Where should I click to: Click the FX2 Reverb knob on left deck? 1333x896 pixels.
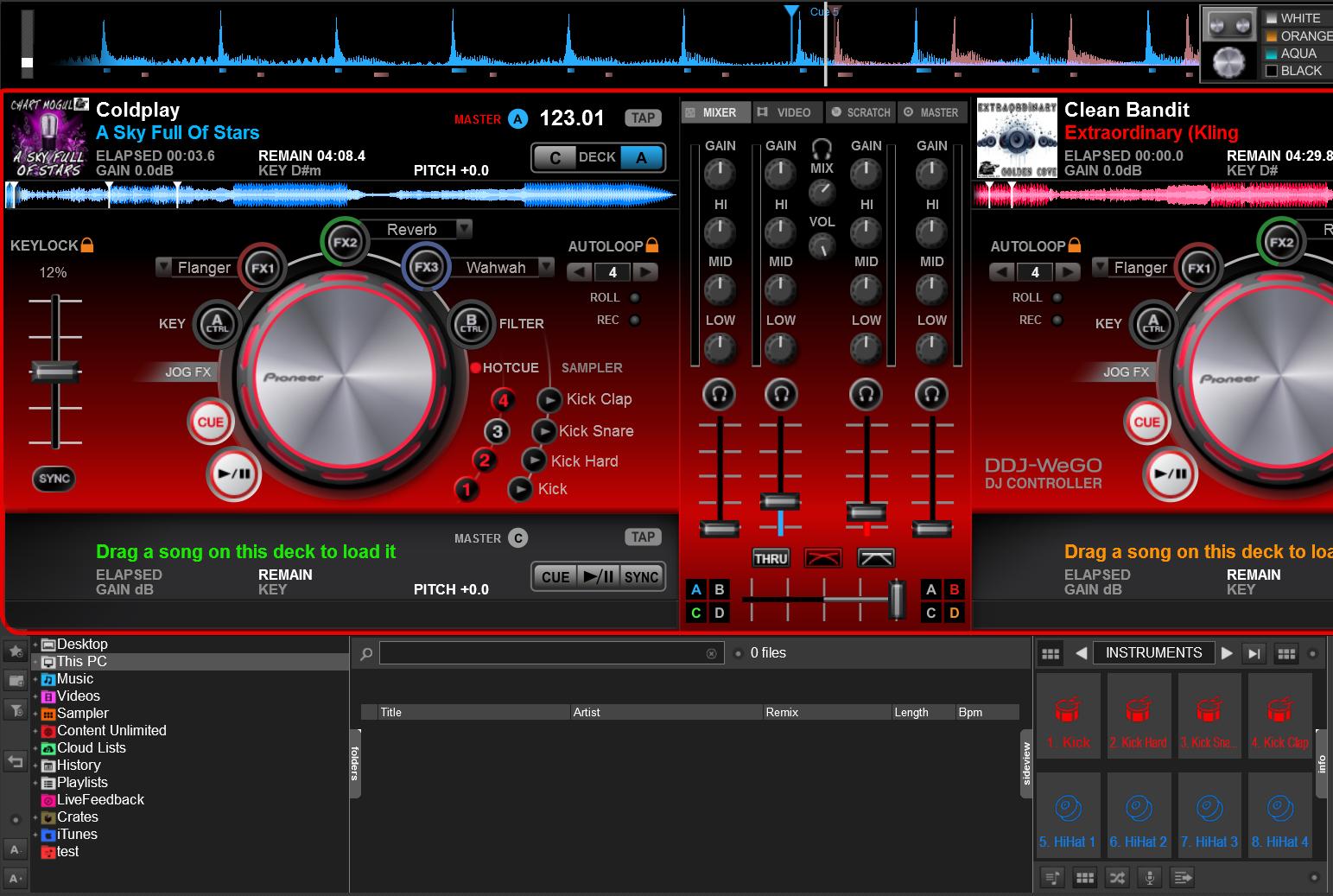[345, 243]
